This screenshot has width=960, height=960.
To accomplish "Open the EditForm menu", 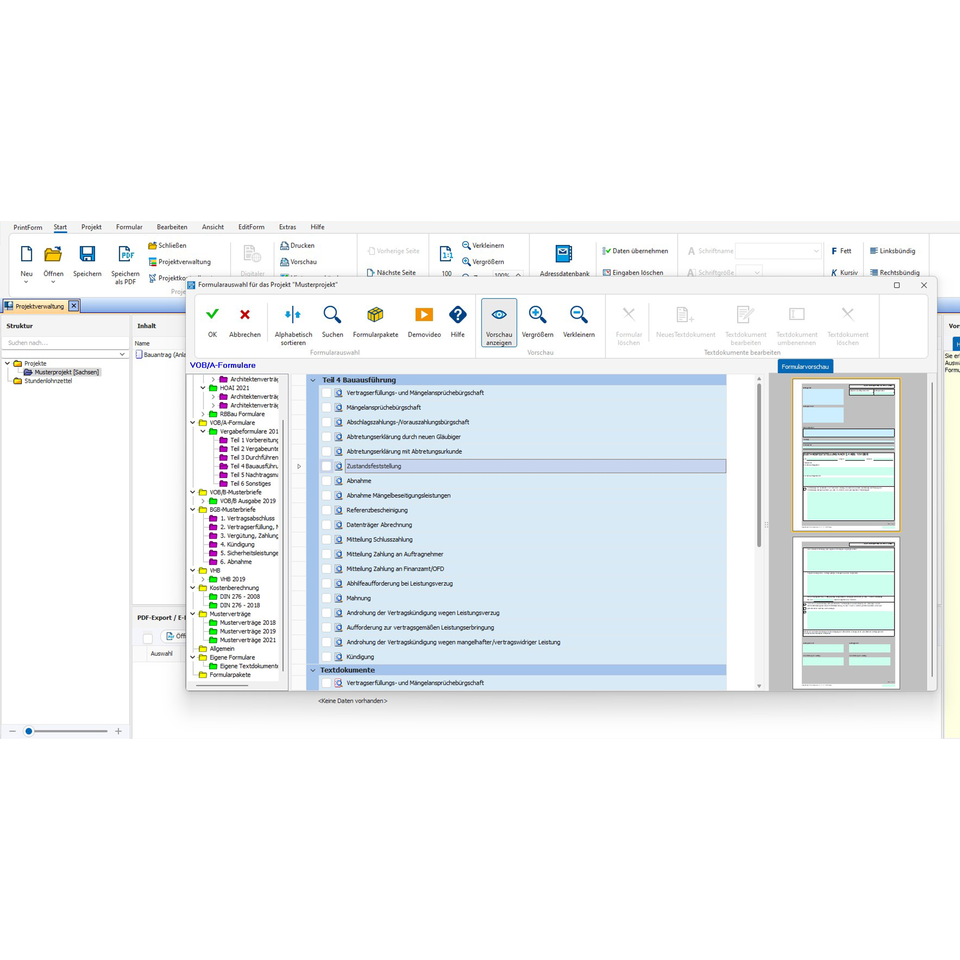I will point(251,227).
